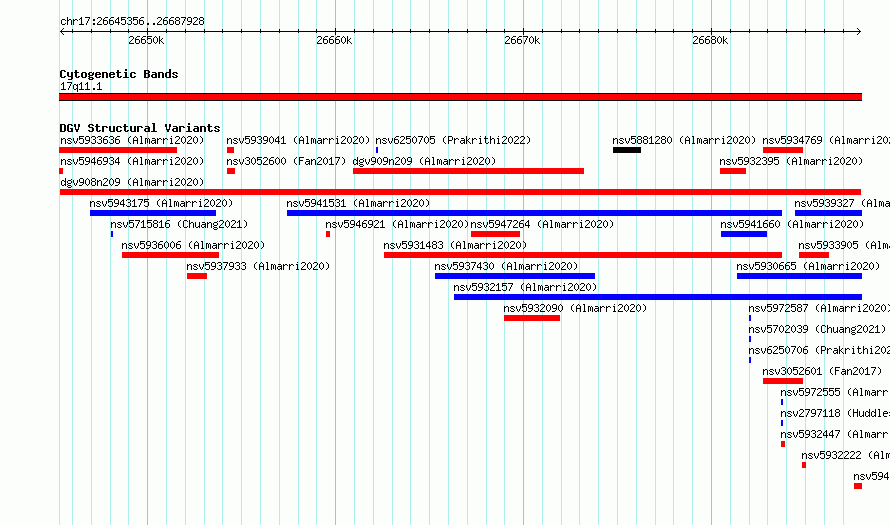Click the red bar under nsv5932090
Image resolution: width=890 pixels, height=525 pixels.
[532, 318]
